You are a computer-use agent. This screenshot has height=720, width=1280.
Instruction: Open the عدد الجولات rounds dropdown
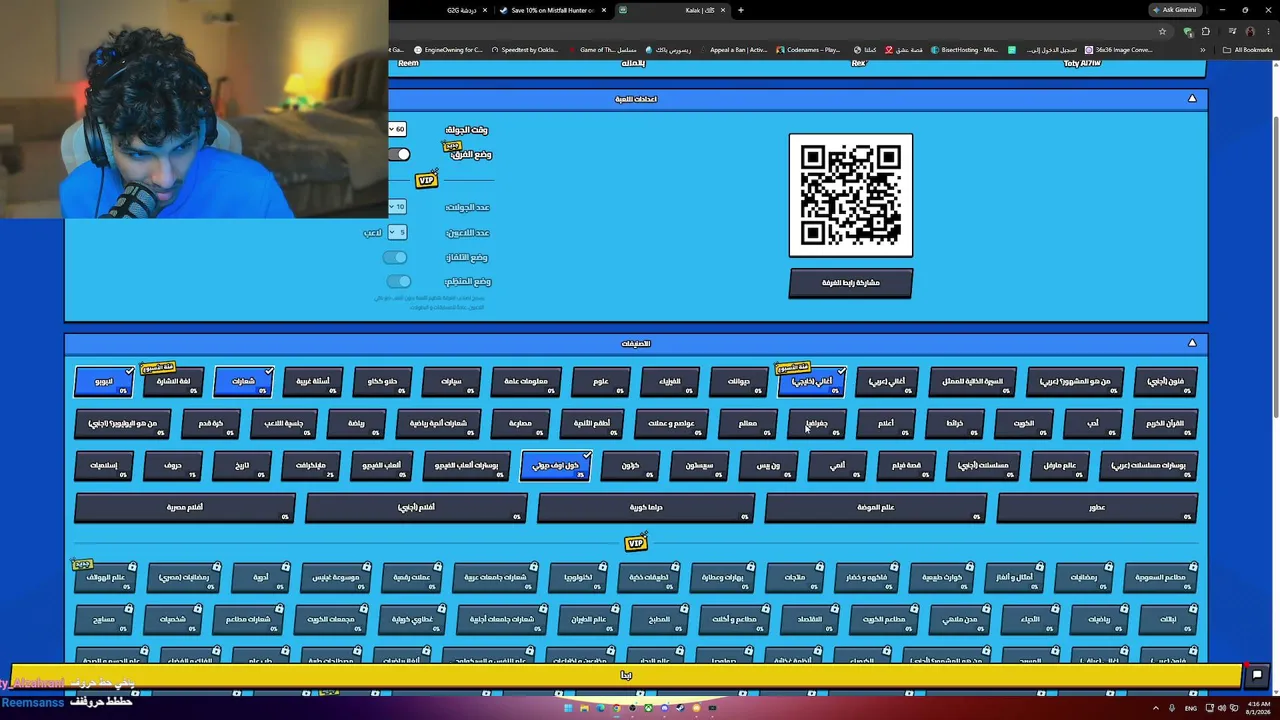[398, 207]
